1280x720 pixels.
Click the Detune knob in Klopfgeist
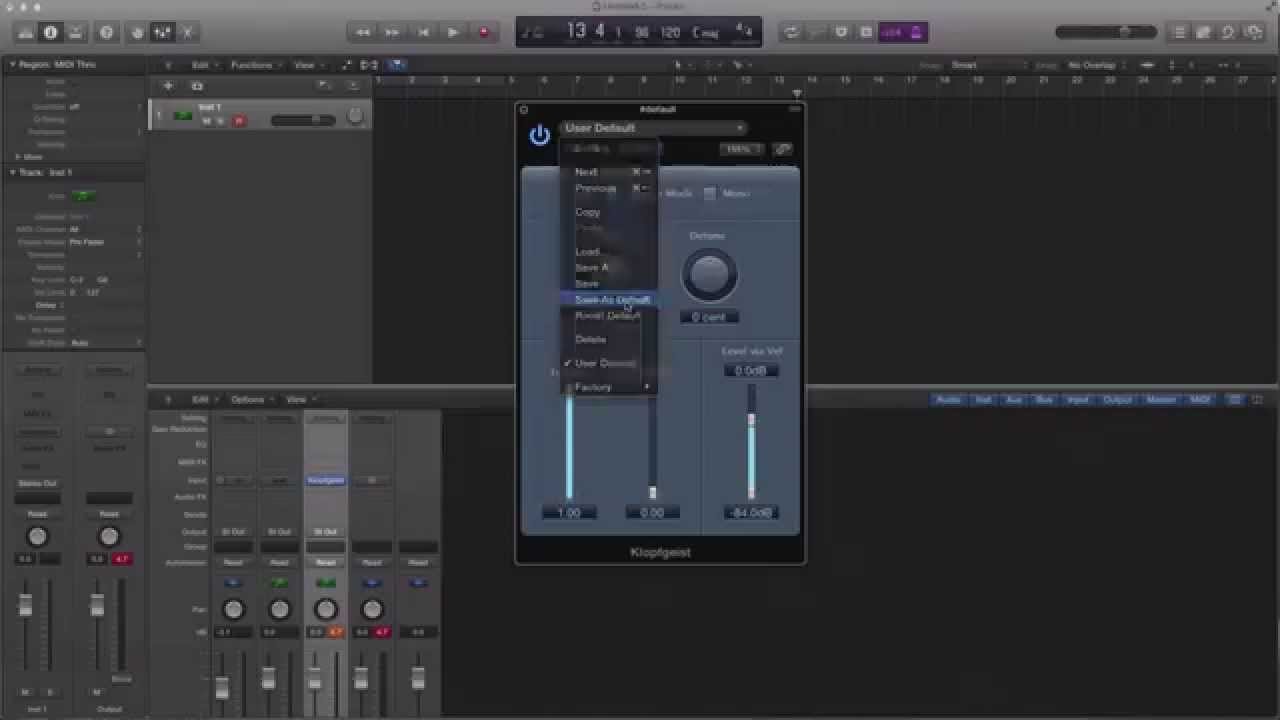tap(709, 274)
